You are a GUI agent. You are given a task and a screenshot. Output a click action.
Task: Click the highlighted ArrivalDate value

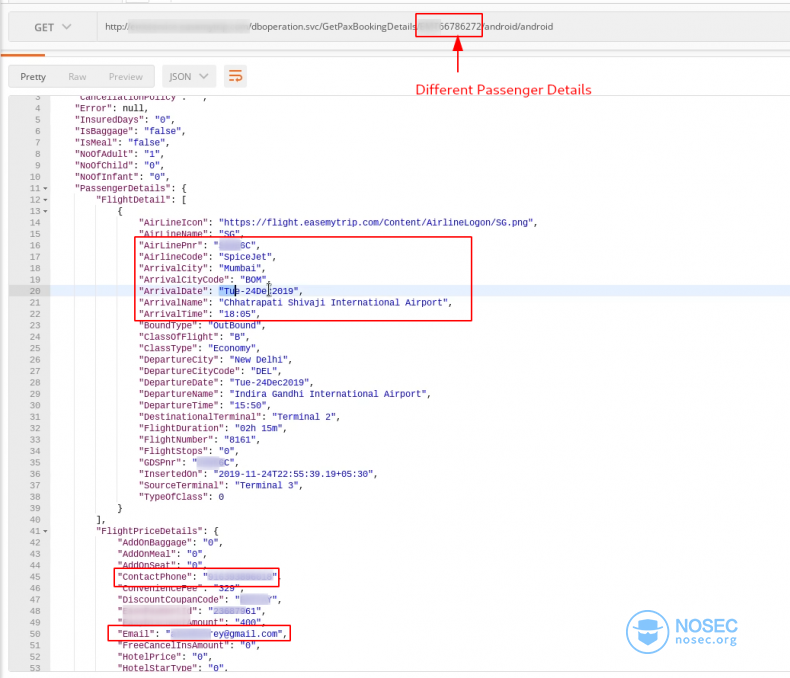(x=260, y=291)
